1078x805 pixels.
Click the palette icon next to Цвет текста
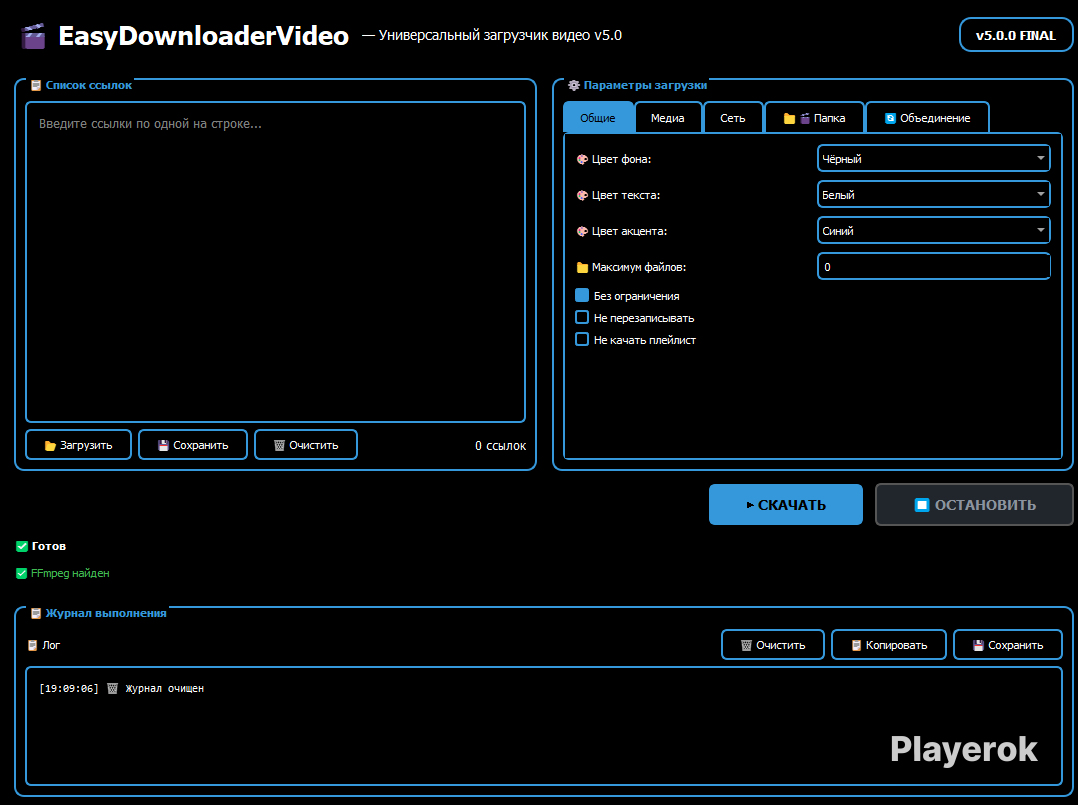pyautogui.click(x=582, y=195)
